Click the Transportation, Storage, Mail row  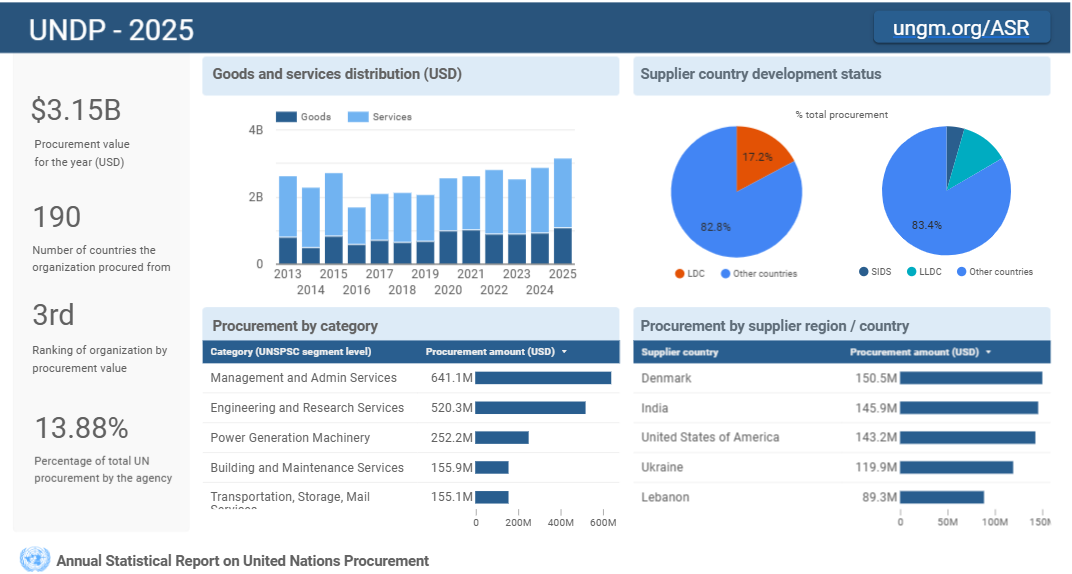[411, 497]
